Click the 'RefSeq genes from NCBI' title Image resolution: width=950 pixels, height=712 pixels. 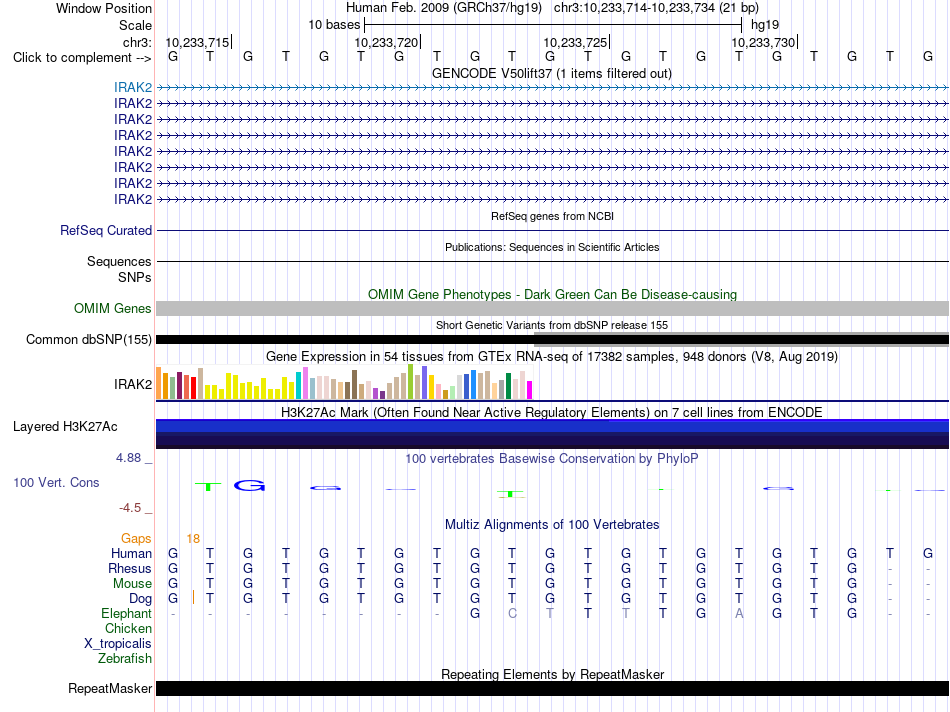tap(552, 216)
